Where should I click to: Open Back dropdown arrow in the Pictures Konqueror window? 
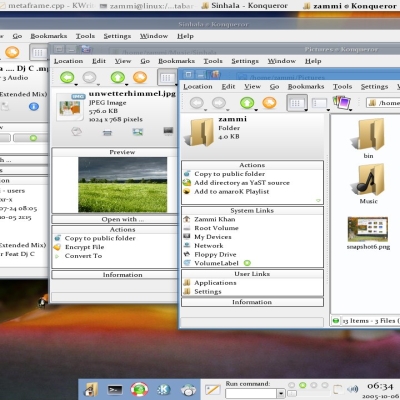pos(76,85)
